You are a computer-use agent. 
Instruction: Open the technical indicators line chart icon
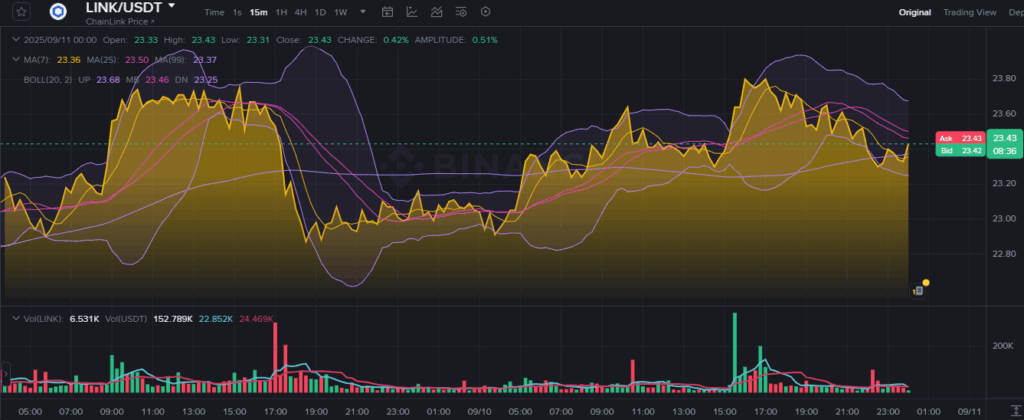coord(413,12)
